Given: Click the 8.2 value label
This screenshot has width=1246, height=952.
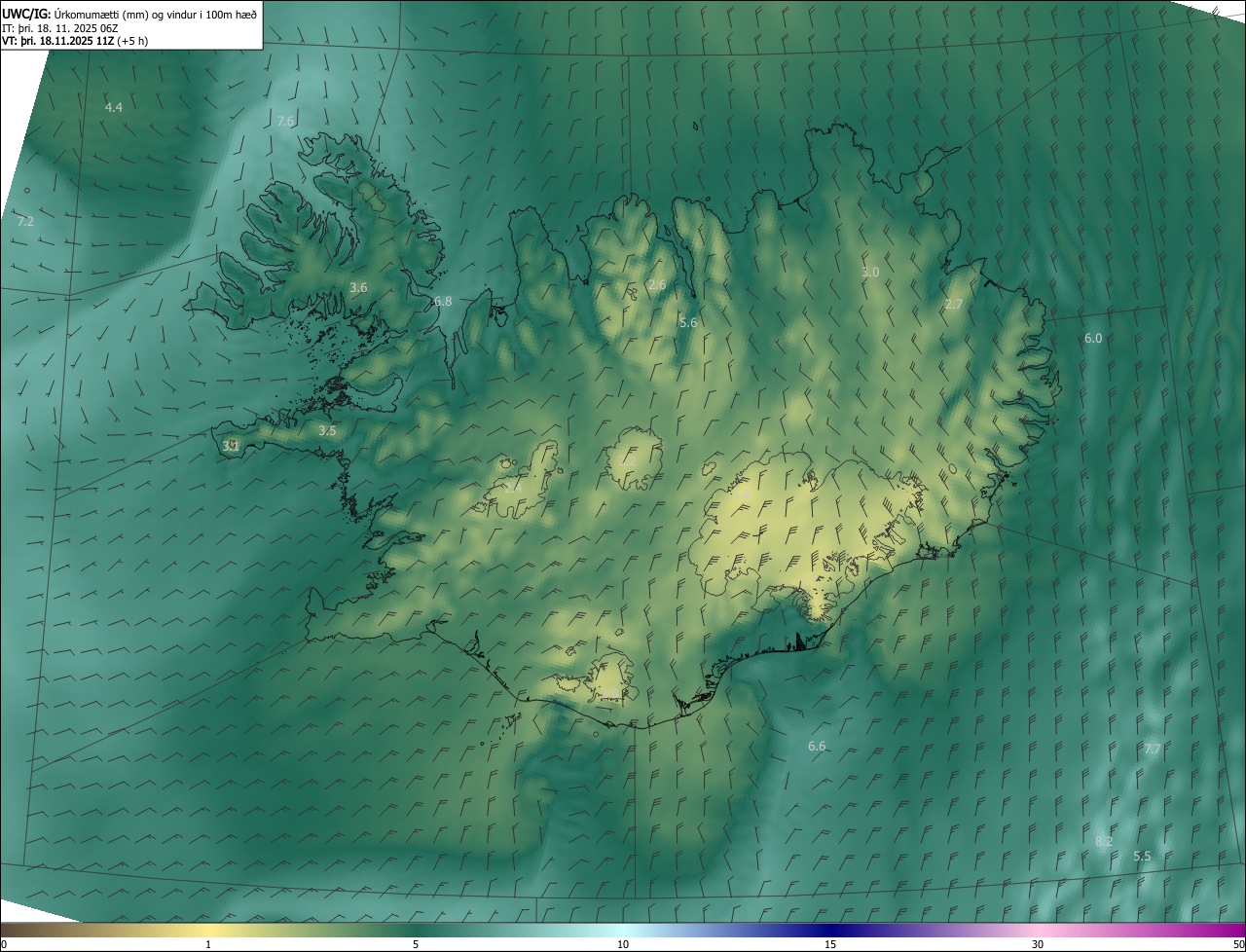Looking at the screenshot, I should (1104, 842).
